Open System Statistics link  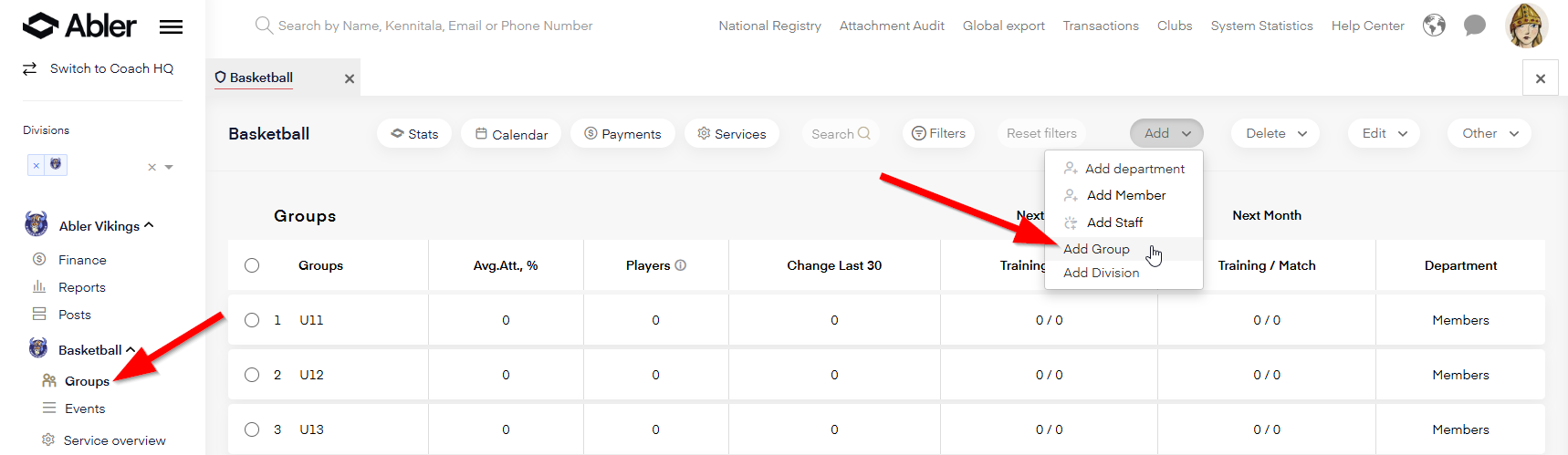pos(1261,26)
